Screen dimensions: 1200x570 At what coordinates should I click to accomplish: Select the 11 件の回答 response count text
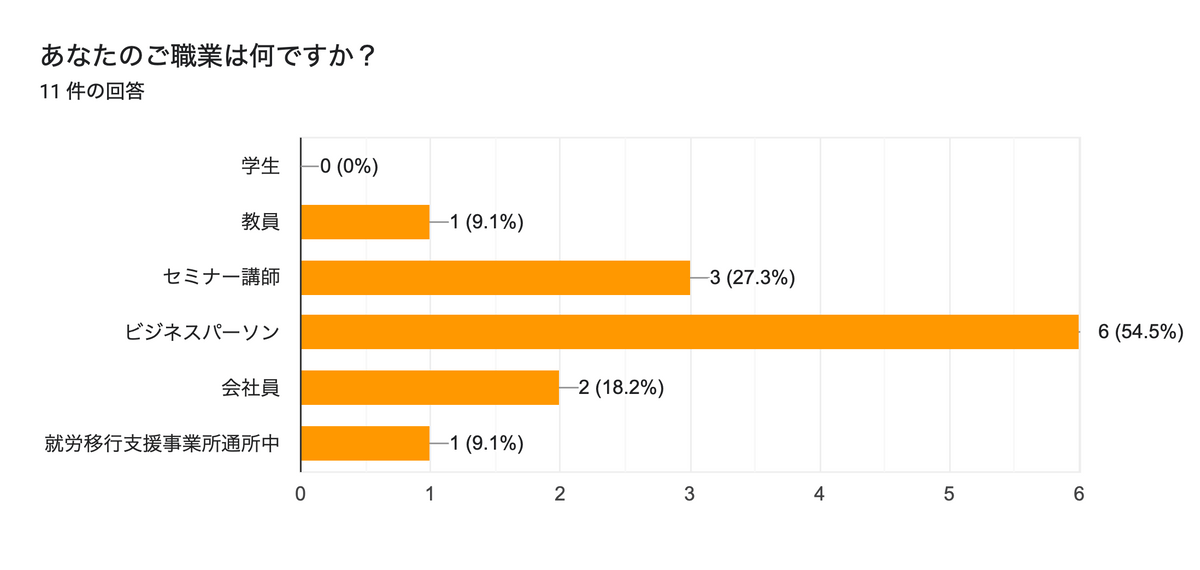point(92,92)
